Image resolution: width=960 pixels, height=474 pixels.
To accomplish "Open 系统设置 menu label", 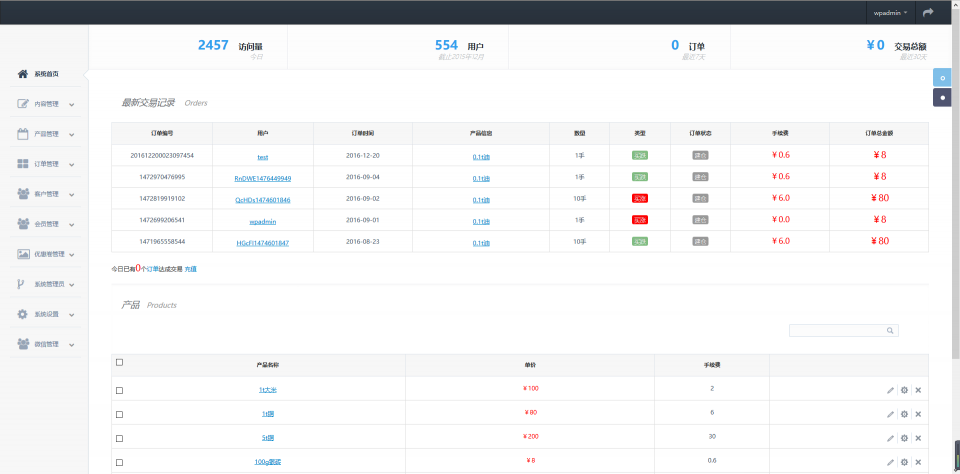I will pyautogui.click(x=47, y=314).
